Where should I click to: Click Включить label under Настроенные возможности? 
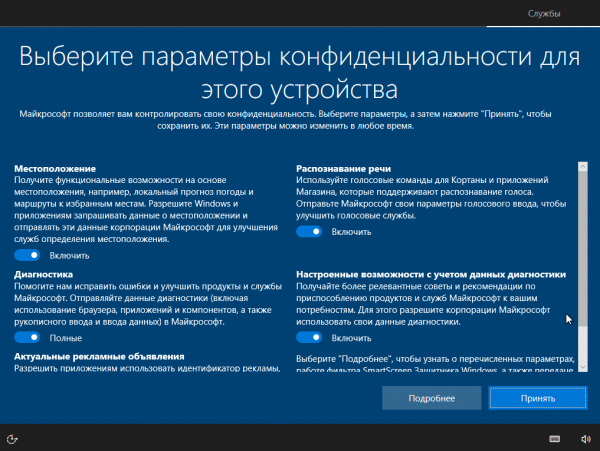pos(351,338)
